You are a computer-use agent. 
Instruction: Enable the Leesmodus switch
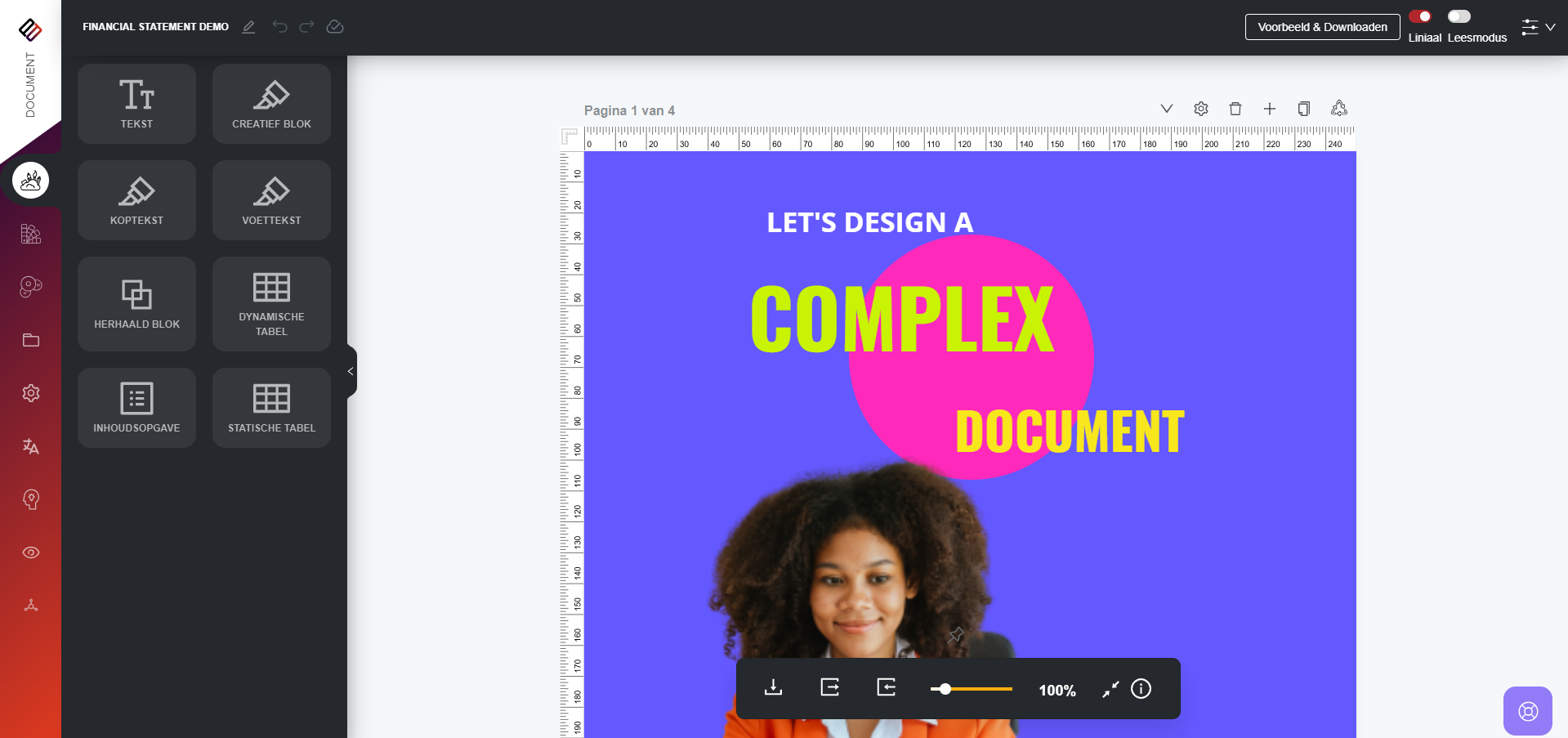point(1459,16)
